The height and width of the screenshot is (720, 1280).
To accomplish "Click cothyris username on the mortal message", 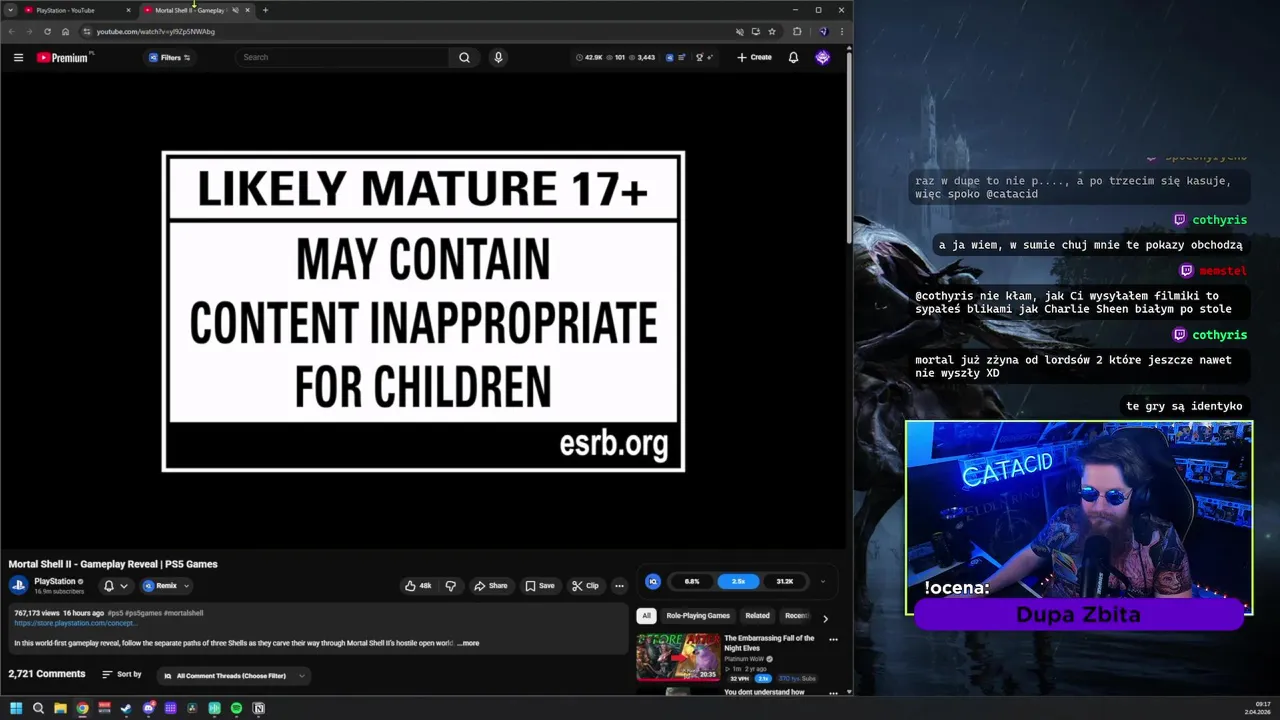I will 1219,335.
